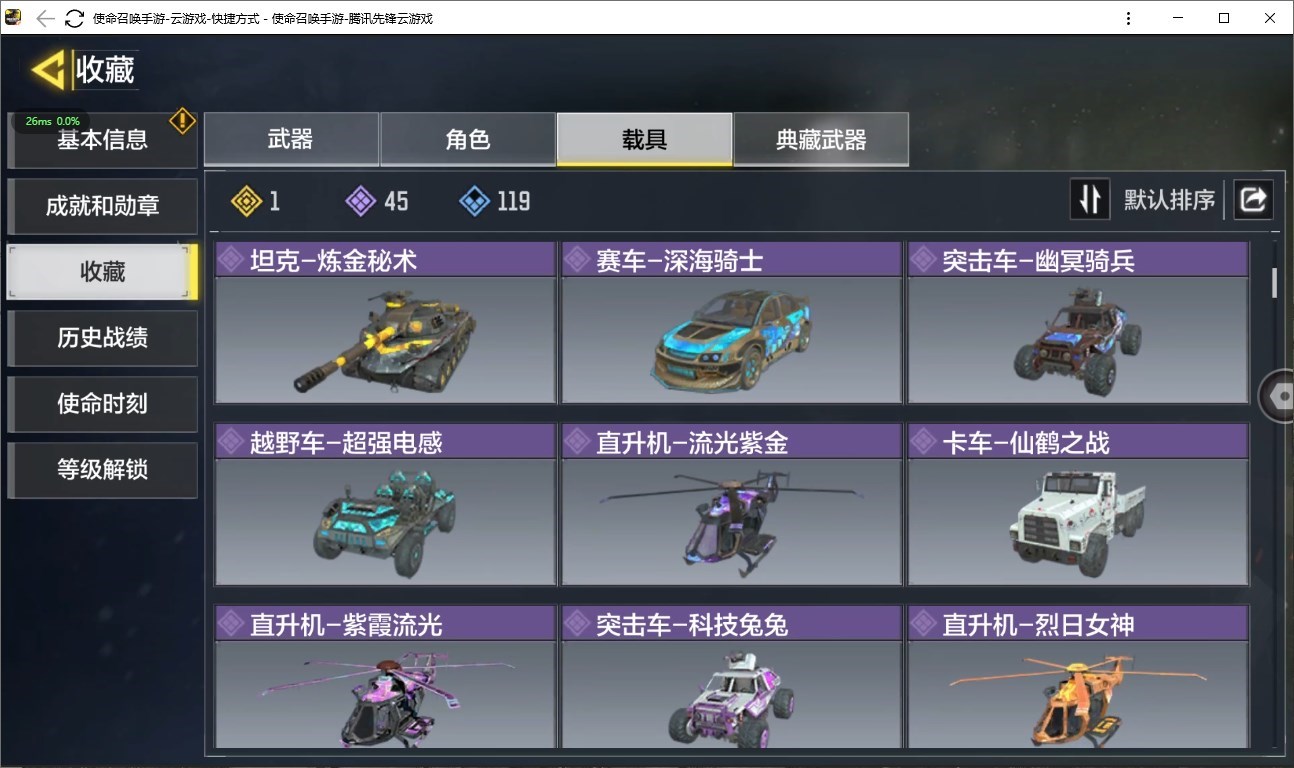Click the yellow back arrow beside 收藏
The height and width of the screenshot is (768, 1294).
pos(48,70)
